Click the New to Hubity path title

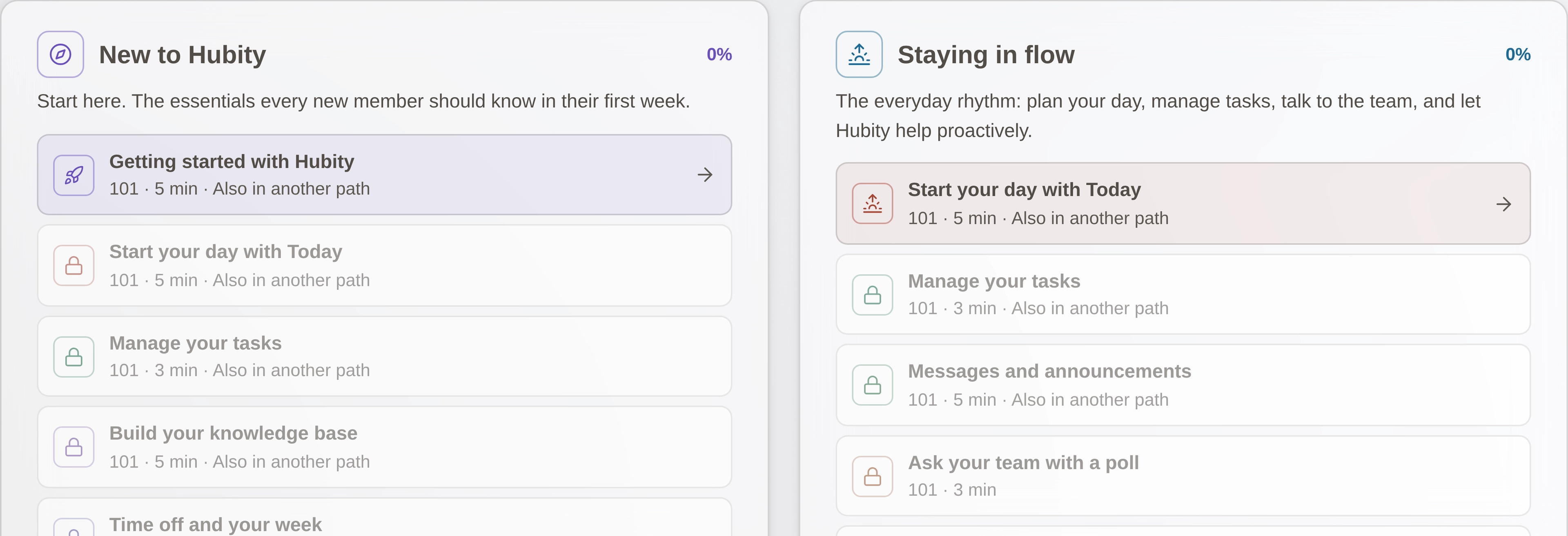pyautogui.click(x=182, y=55)
